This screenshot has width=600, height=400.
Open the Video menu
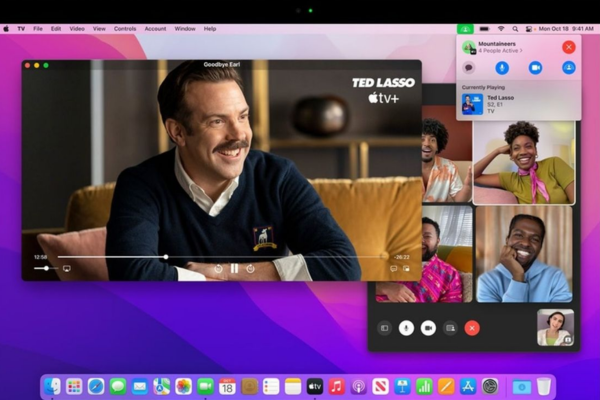(x=77, y=29)
